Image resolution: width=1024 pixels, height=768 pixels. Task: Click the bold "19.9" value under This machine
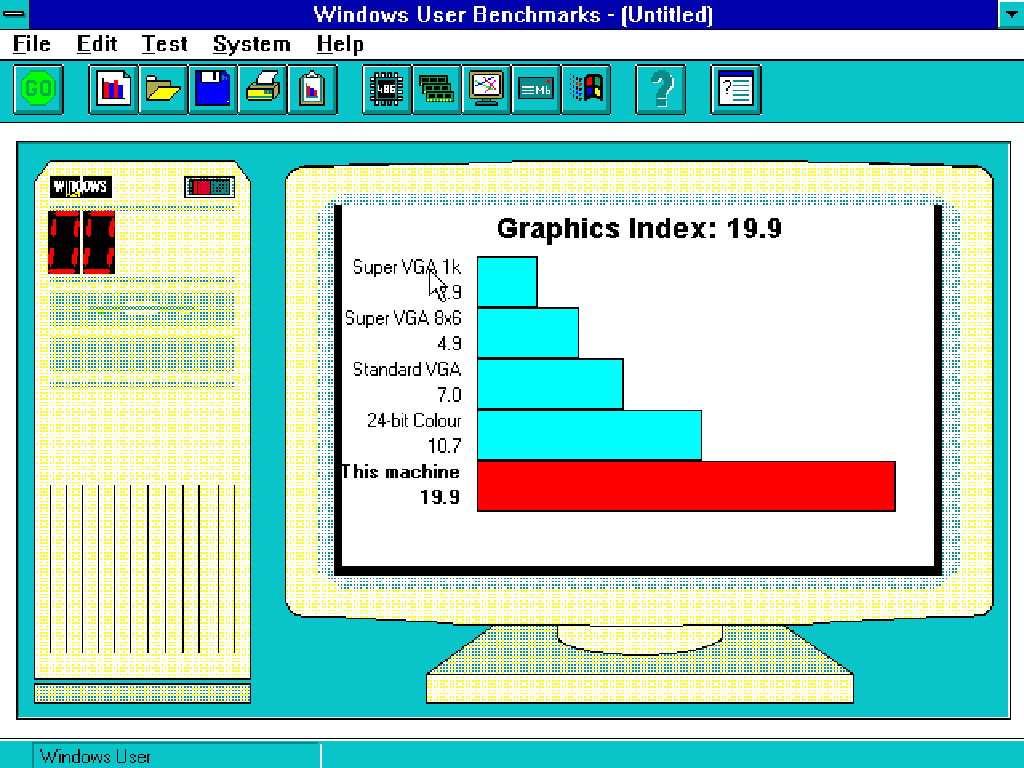point(440,498)
